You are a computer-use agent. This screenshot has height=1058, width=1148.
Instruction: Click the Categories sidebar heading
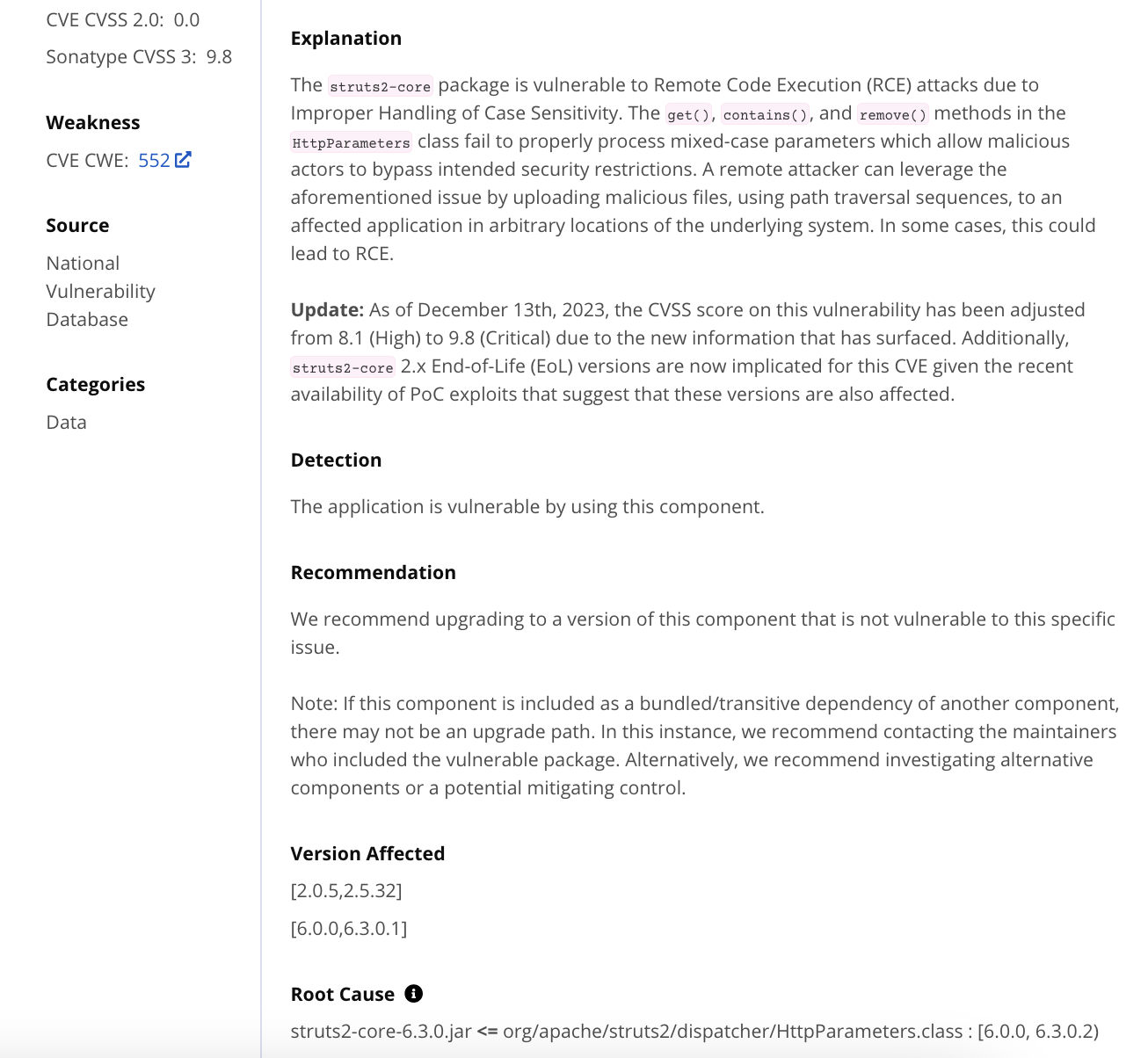point(96,385)
